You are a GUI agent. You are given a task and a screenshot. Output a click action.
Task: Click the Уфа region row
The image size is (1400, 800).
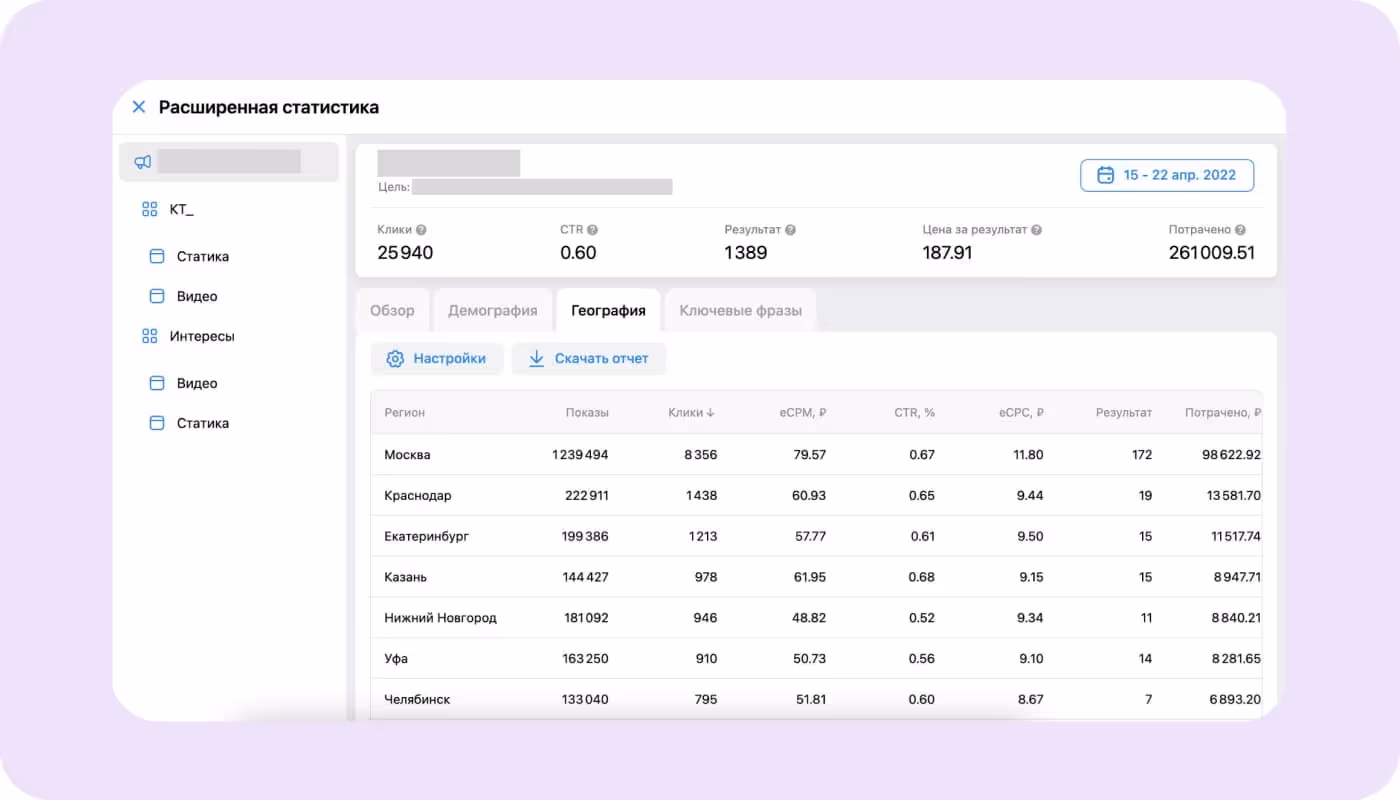coord(816,659)
